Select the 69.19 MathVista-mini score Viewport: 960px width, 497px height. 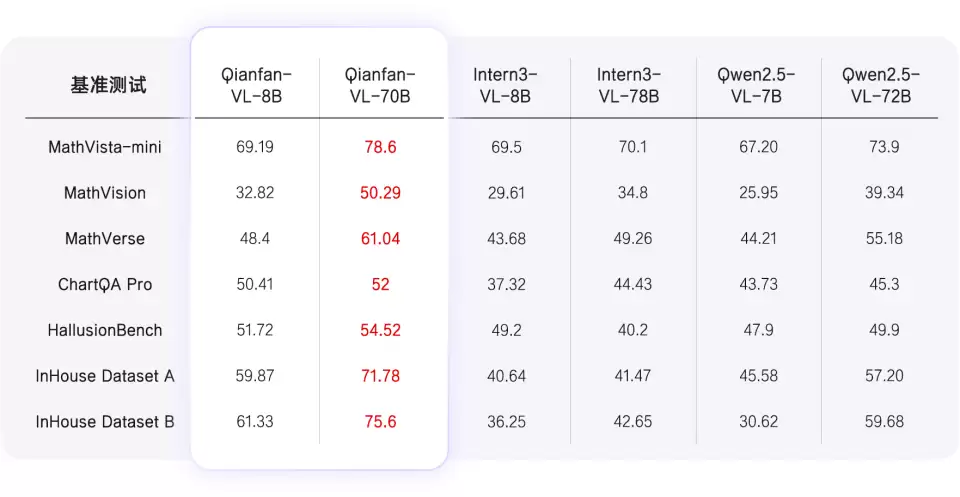click(255, 147)
